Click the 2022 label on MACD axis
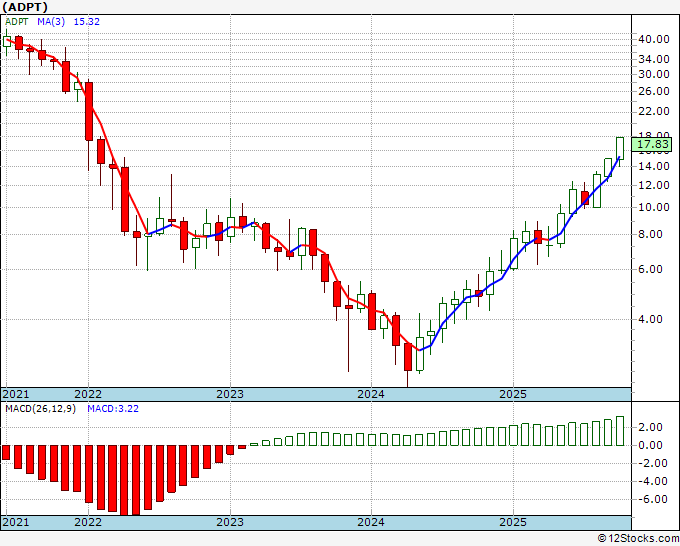The height and width of the screenshot is (546, 680). pos(88,522)
